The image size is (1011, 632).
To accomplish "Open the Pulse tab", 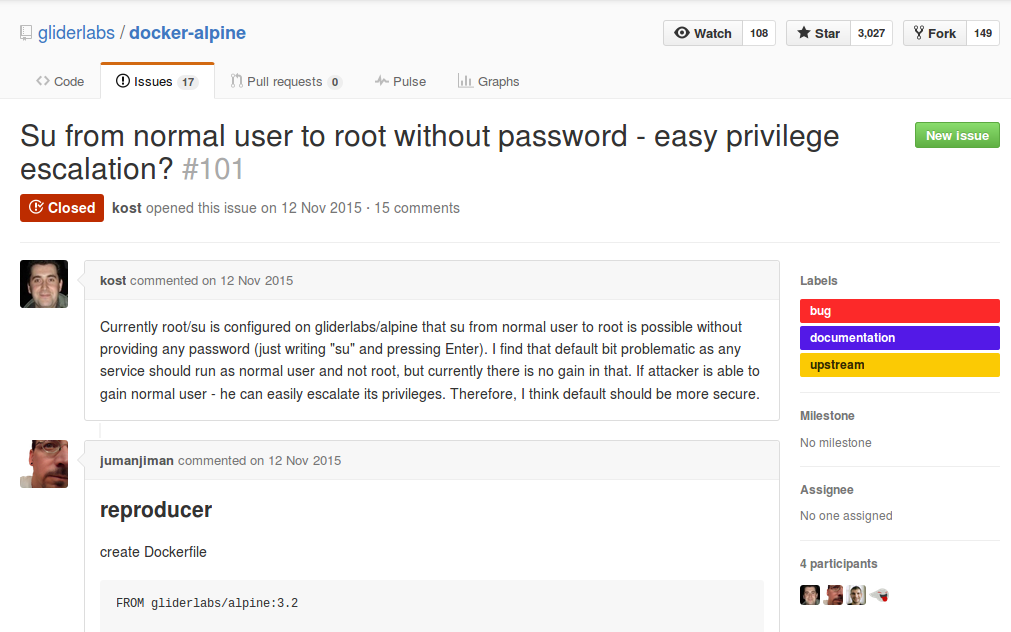I will 400,81.
